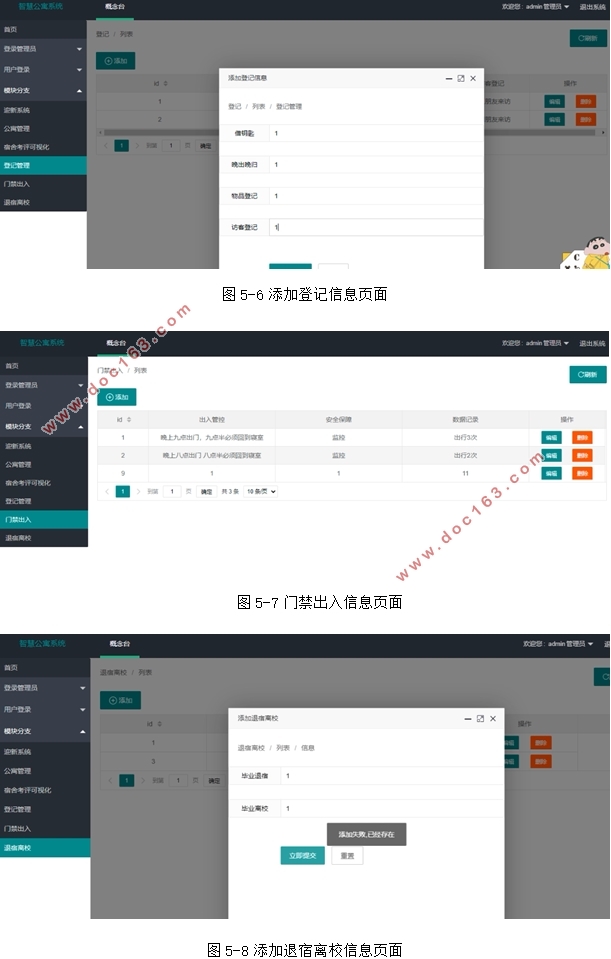Click the 添加失败,已经存在 toast message
Screen dimensions: 611x959
366,834
